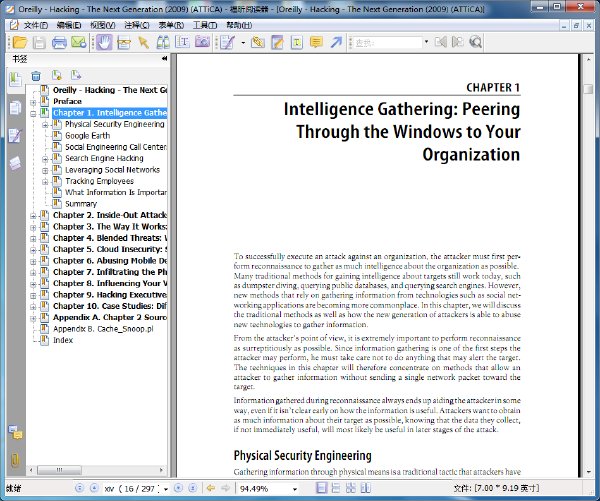Click the Save diskette icon

[39, 42]
